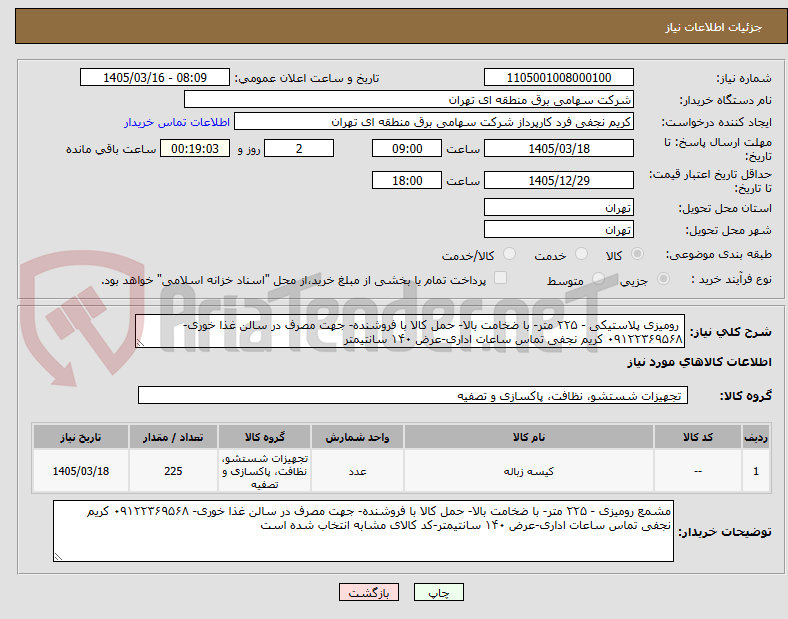Click the نام کالا column header
The image size is (788, 619).
[x=529, y=437]
